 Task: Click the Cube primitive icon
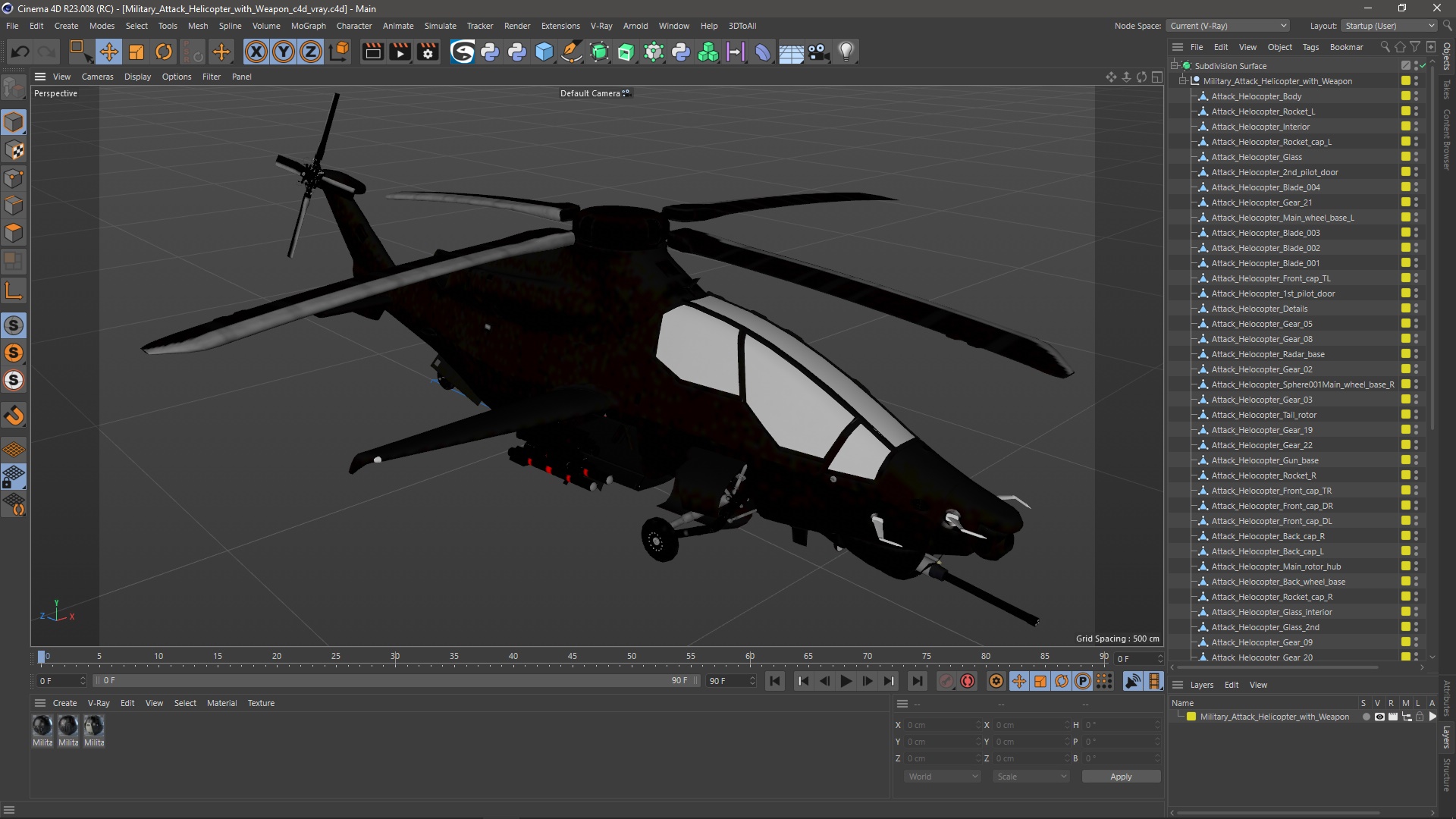tap(544, 52)
